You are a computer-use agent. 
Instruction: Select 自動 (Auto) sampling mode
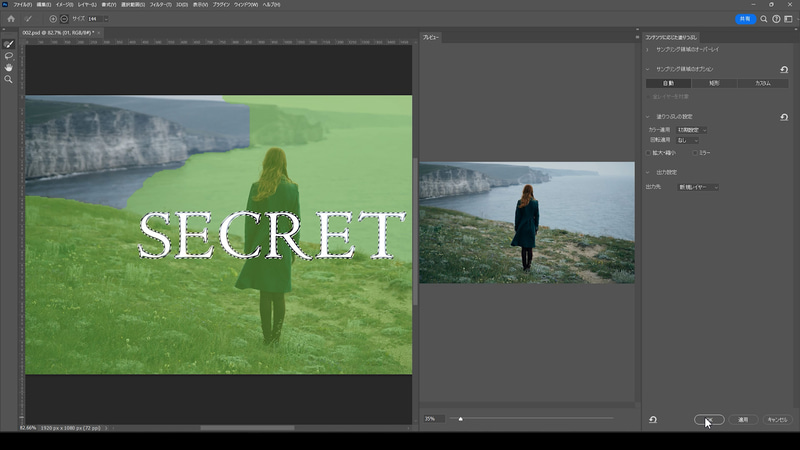(x=668, y=83)
